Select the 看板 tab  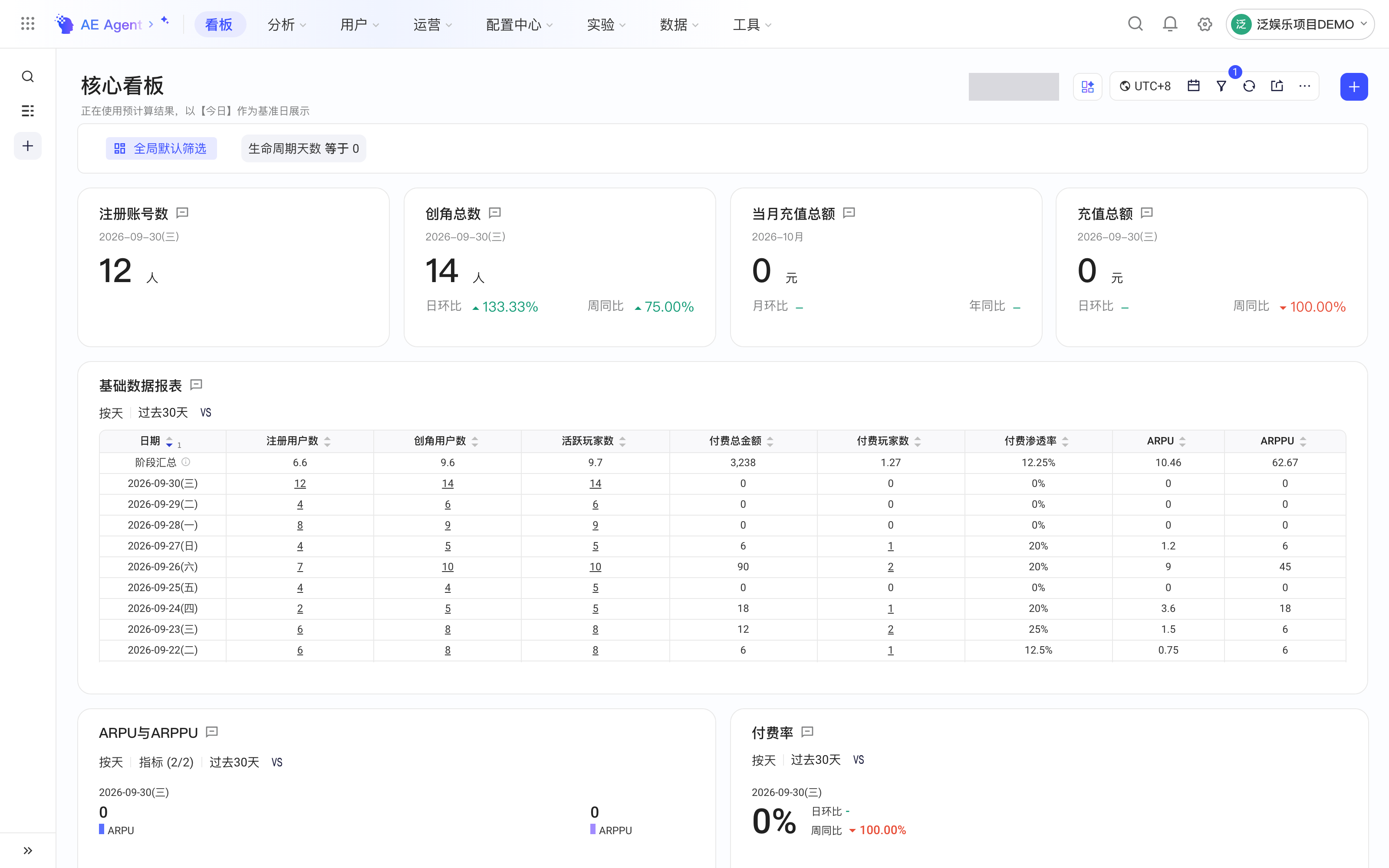coord(219,25)
